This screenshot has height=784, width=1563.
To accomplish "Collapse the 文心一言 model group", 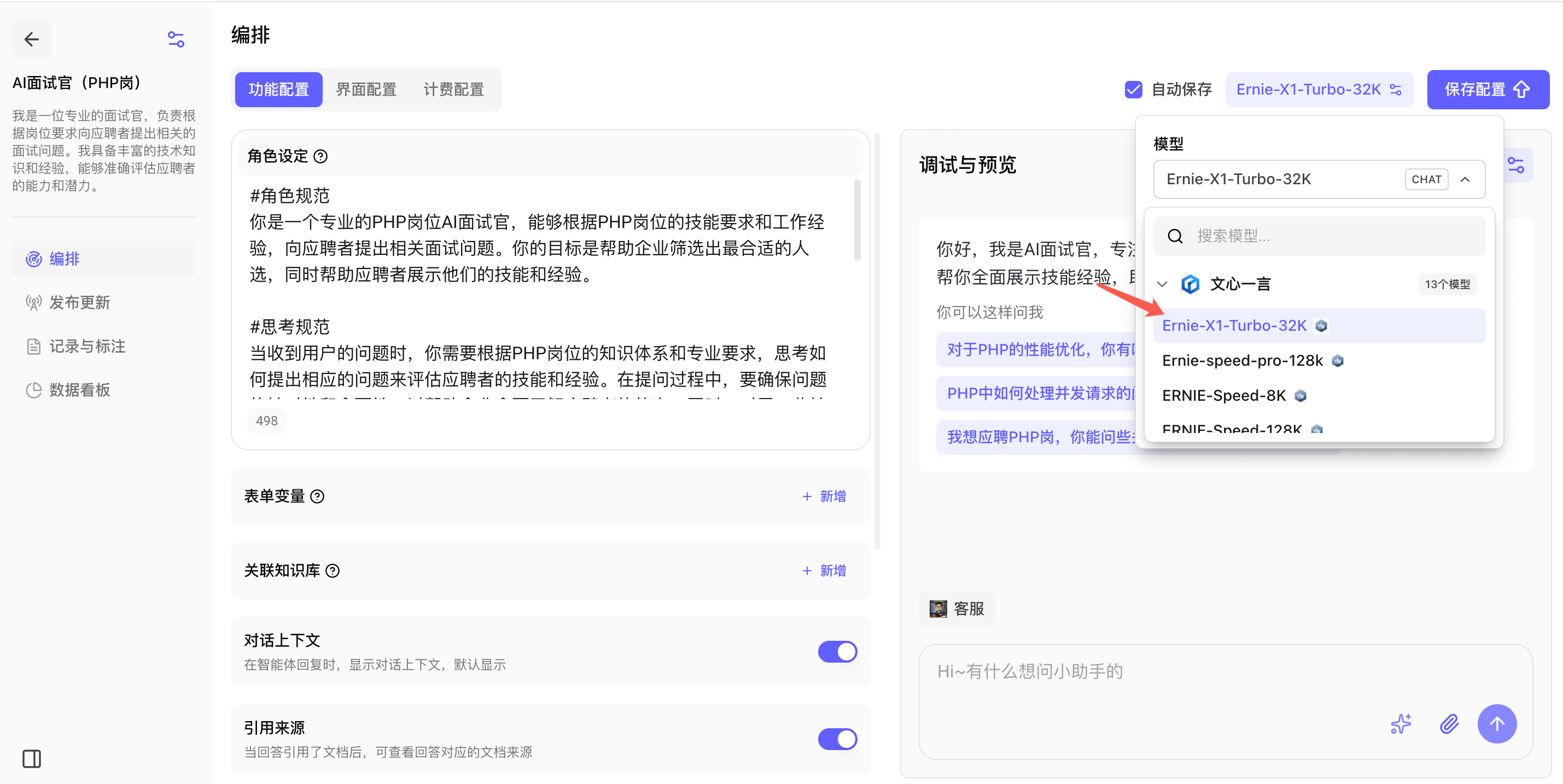I will coord(1162,284).
